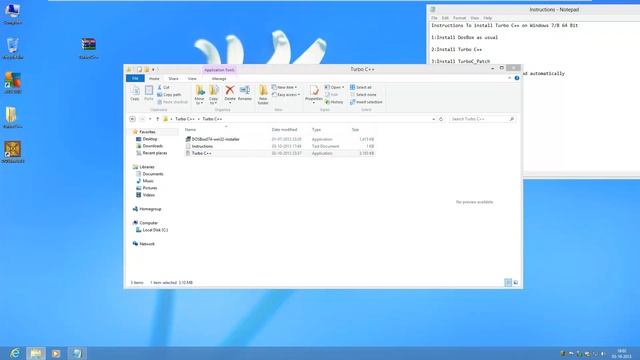Switch to the Explorer View ribbon tab

point(192,78)
